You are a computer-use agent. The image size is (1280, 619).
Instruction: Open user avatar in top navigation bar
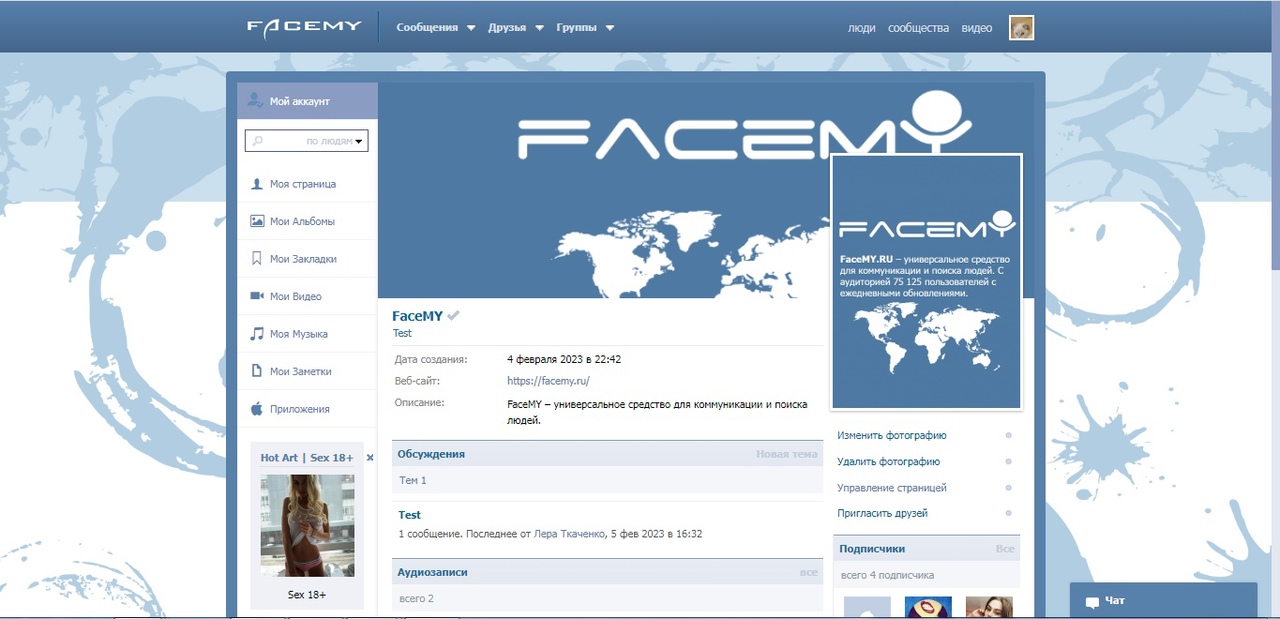pos(1021,28)
